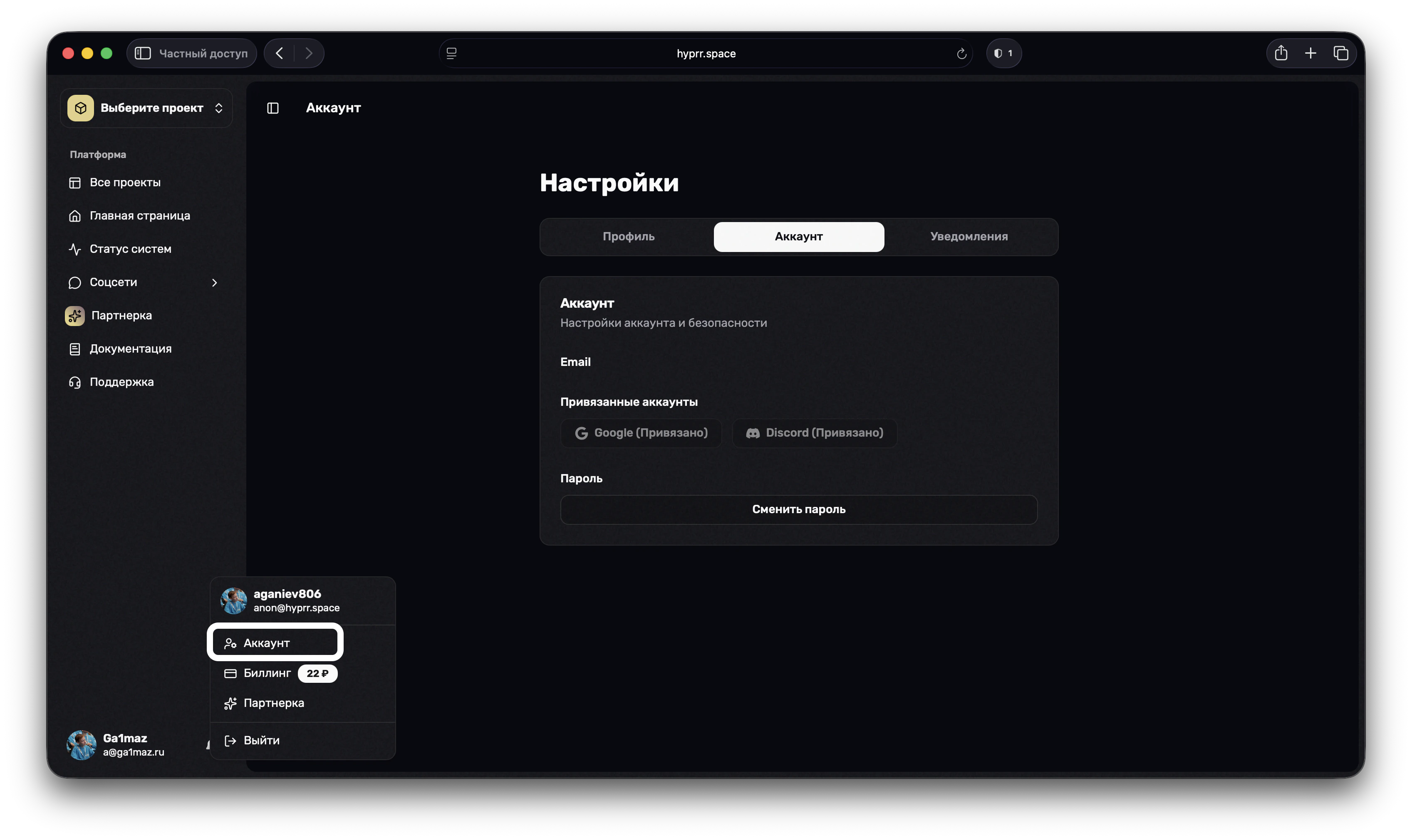Click the user-gear icon beside Аккаунт menu item
Screen dimensions: 1412x840
click(x=230, y=644)
